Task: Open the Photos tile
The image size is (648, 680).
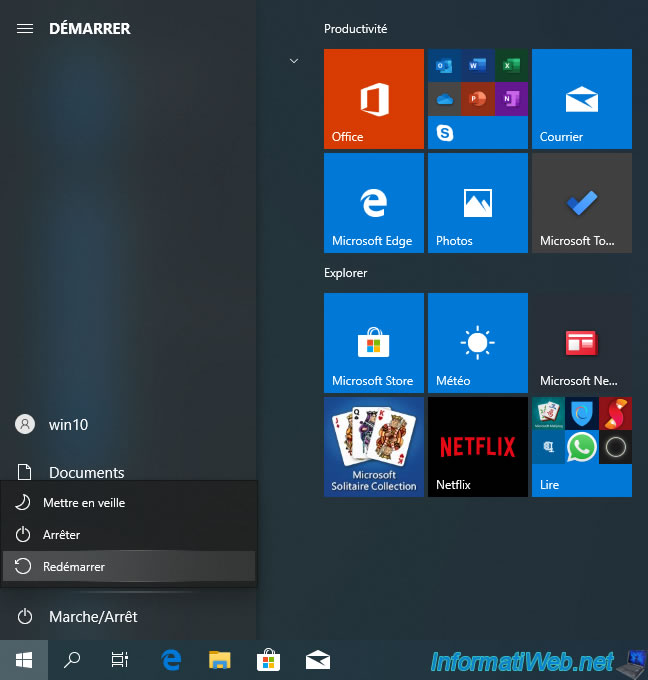Action: 477,203
